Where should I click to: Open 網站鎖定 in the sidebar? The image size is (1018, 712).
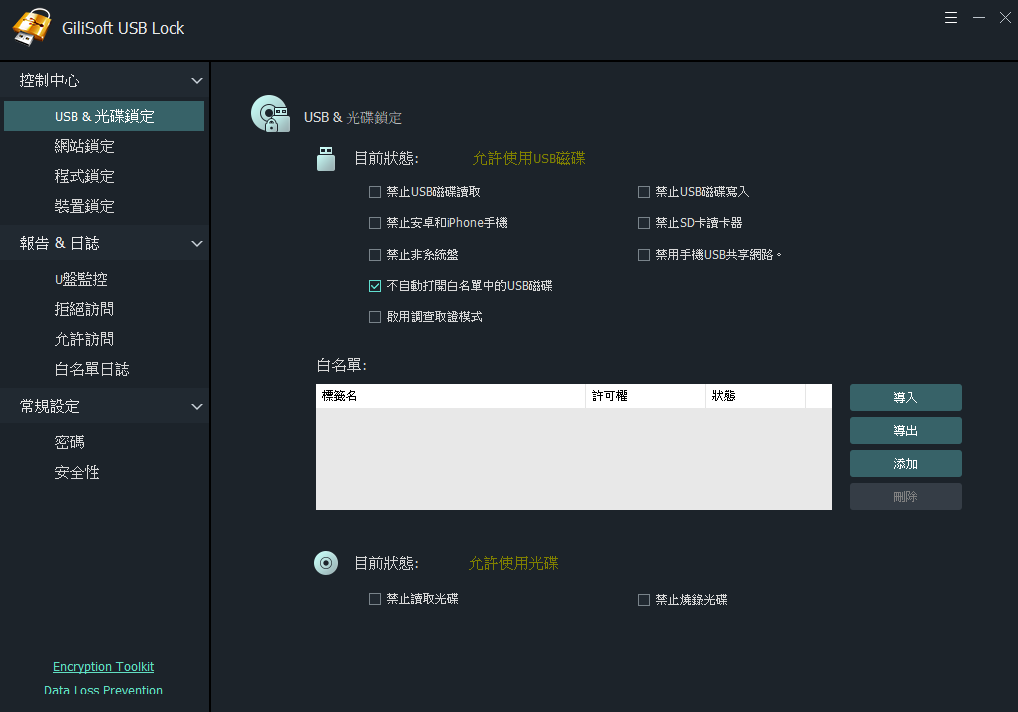coord(84,147)
